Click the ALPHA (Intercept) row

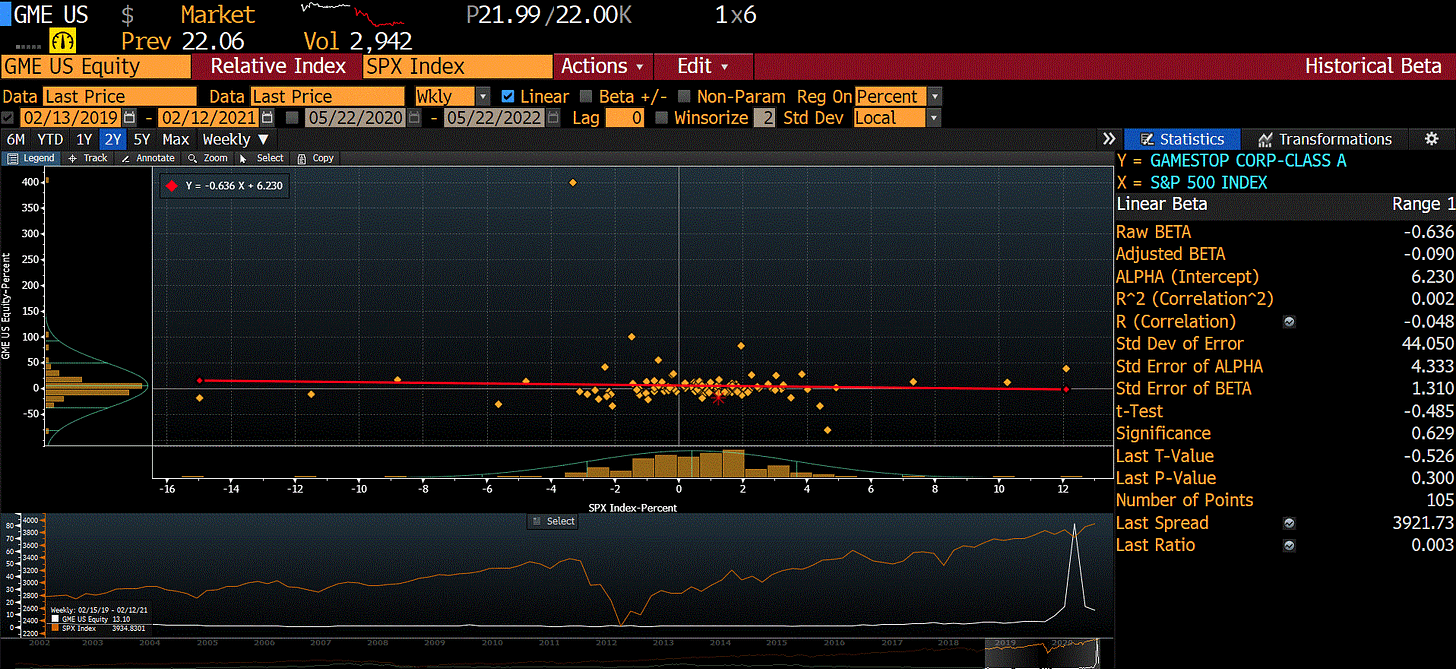[x=1284, y=277]
